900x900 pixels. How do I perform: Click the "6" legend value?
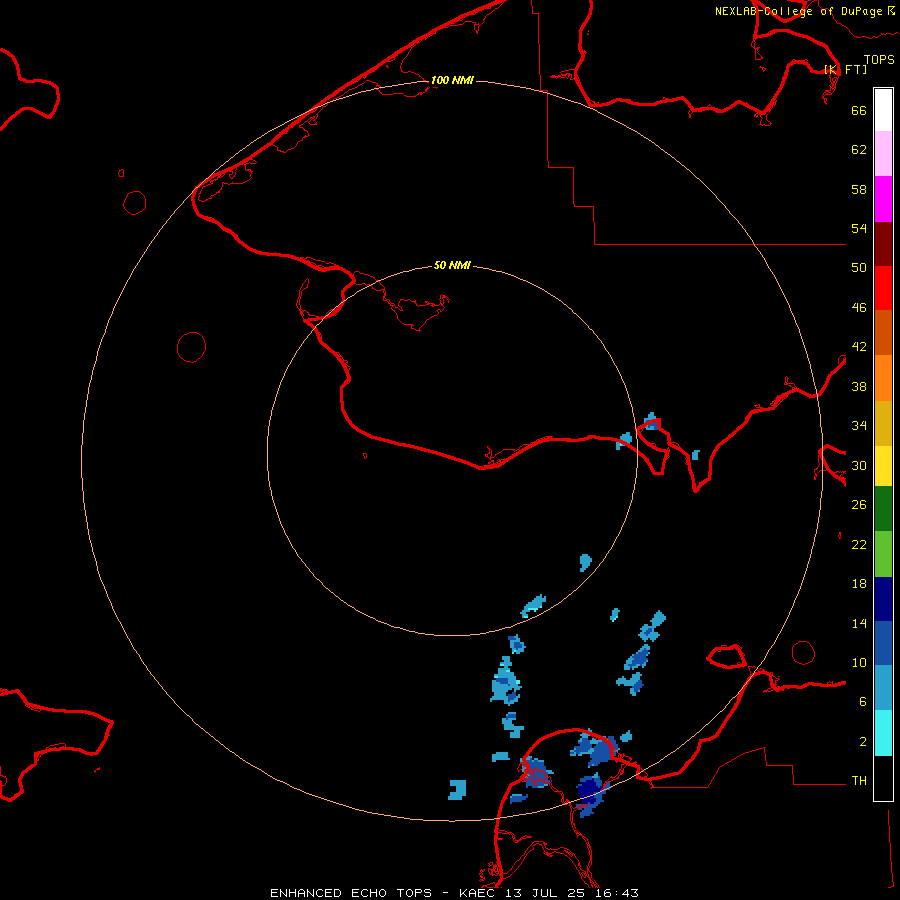863,702
